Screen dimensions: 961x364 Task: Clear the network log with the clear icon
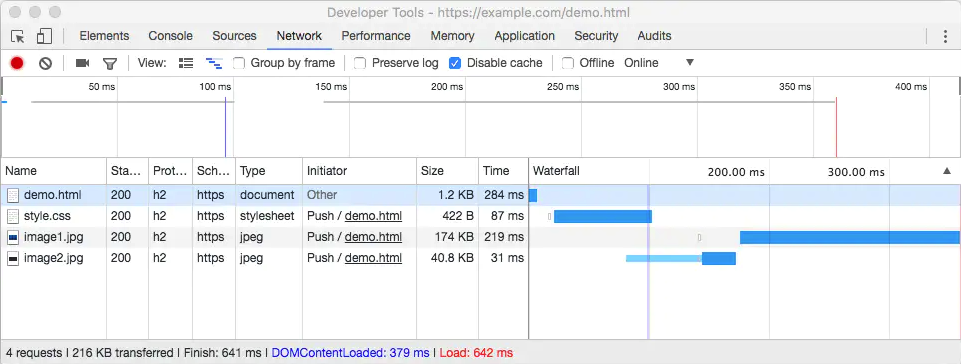(45, 63)
